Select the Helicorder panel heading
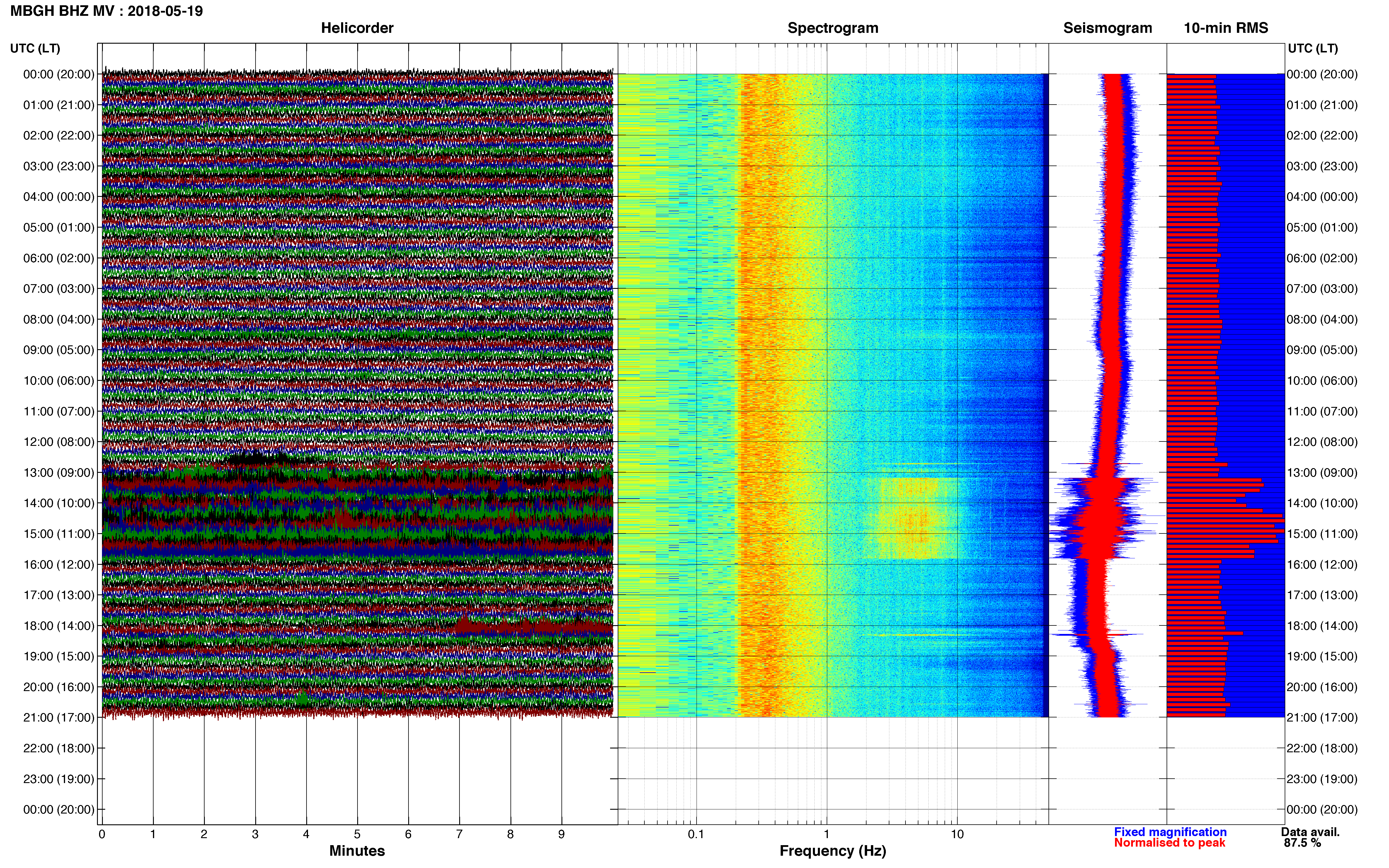Screen dimensions: 1389x868 click(357, 28)
